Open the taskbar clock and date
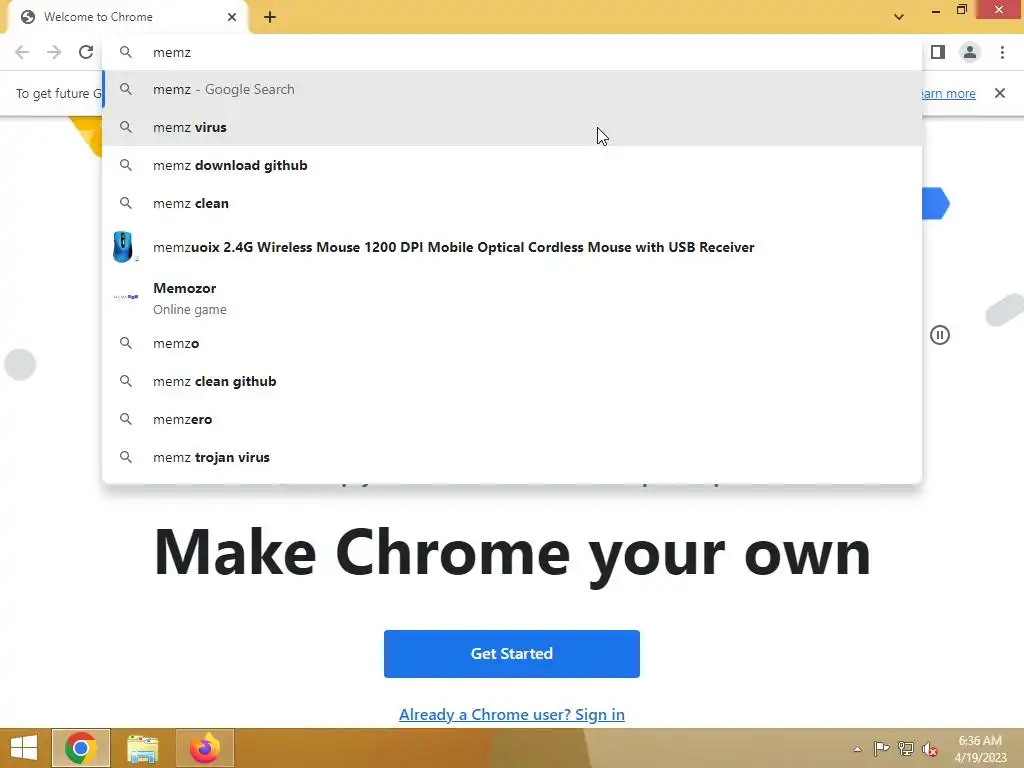Image resolution: width=1024 pixels, height=768 pixels. [980, 749]
